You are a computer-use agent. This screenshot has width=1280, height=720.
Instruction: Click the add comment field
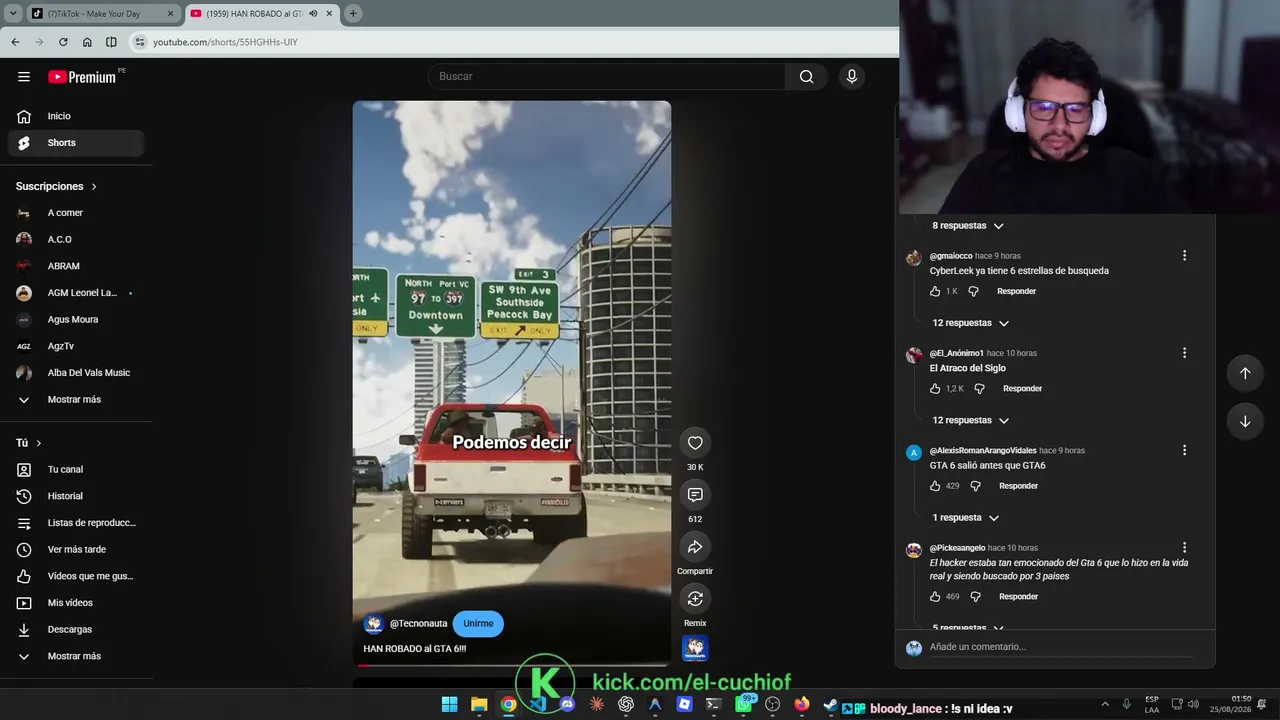(1060, 647)
